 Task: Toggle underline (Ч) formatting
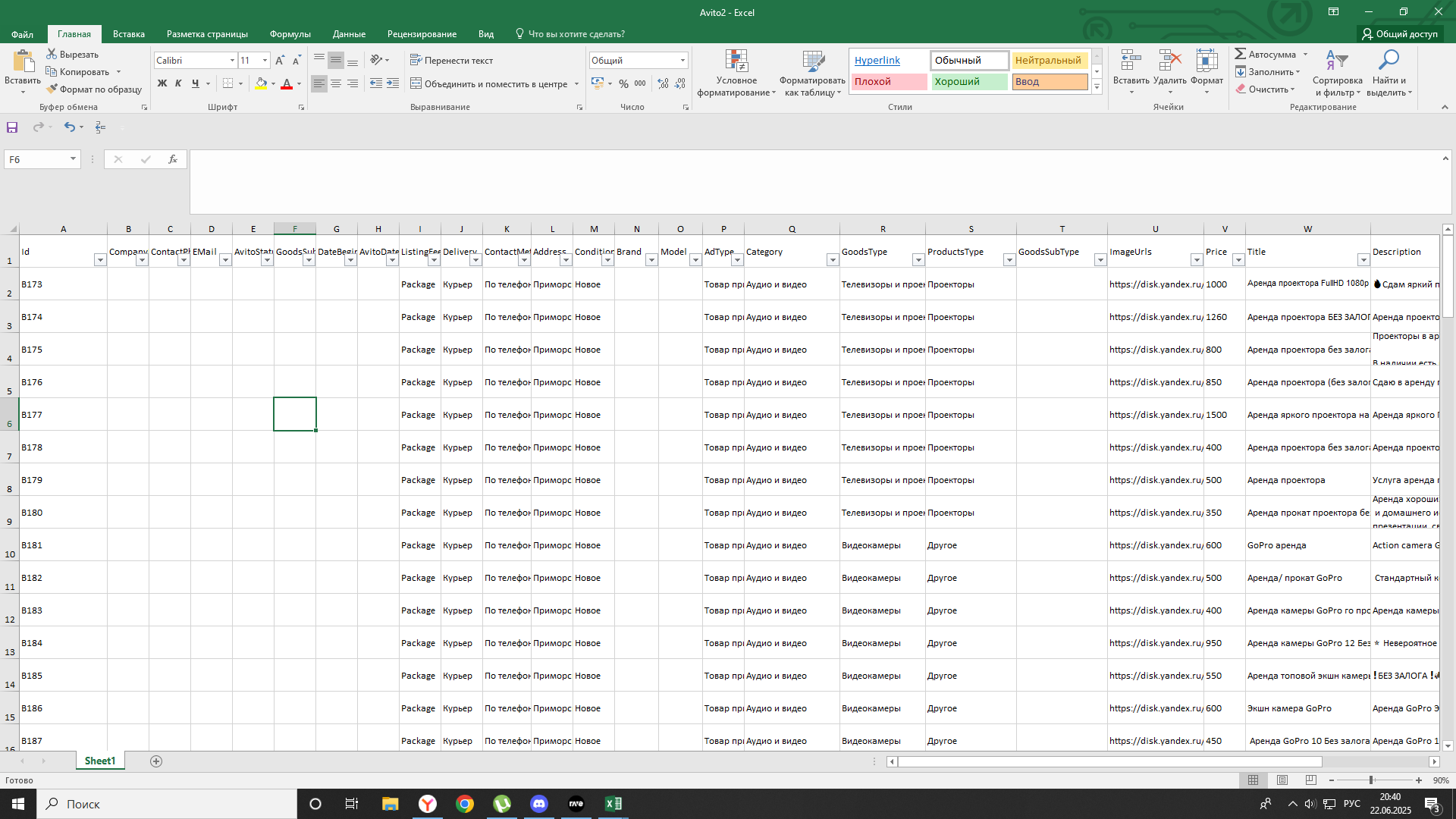196,83
